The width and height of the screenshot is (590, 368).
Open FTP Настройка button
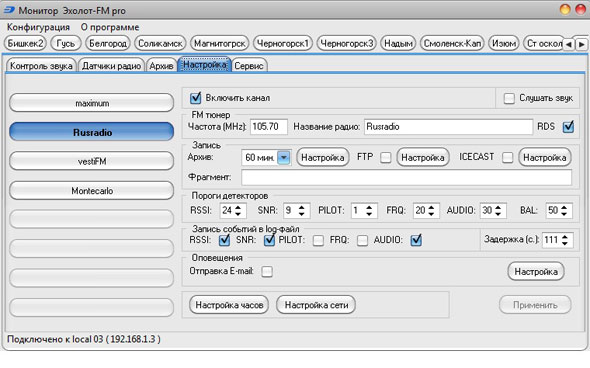click(423, 157)
